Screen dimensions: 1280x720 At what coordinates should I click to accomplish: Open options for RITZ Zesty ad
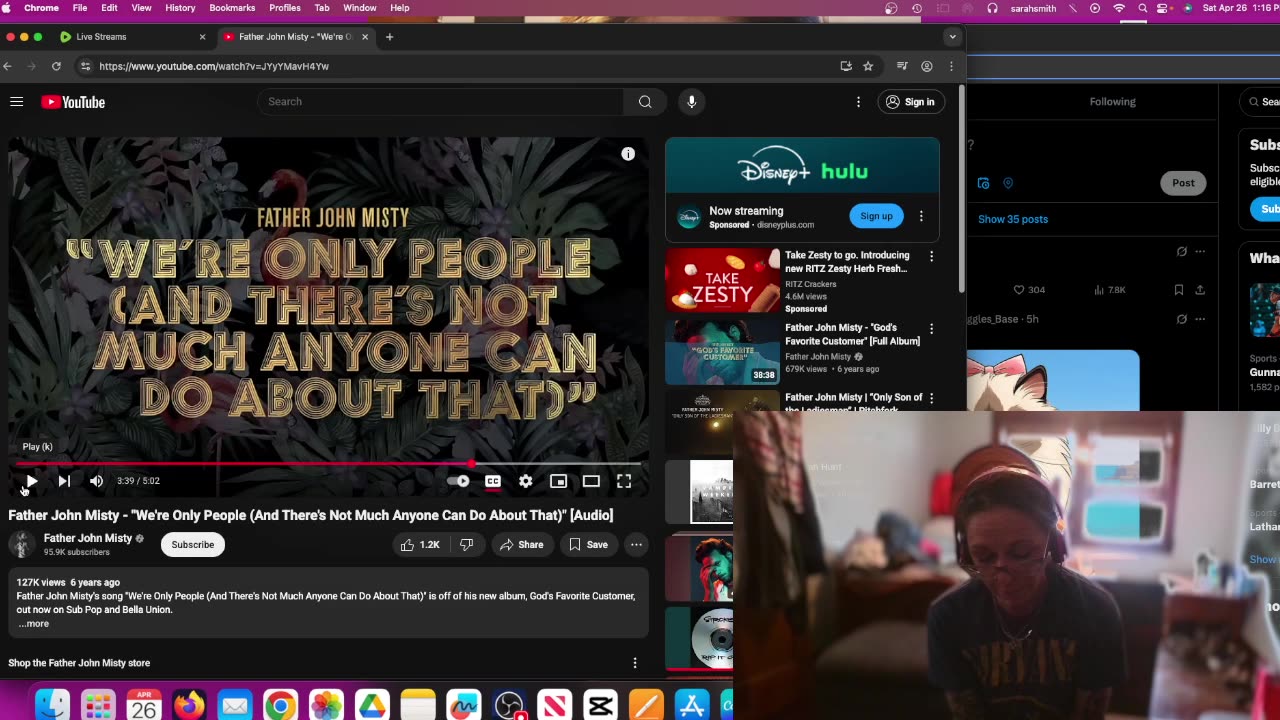(x=931, y=257)
